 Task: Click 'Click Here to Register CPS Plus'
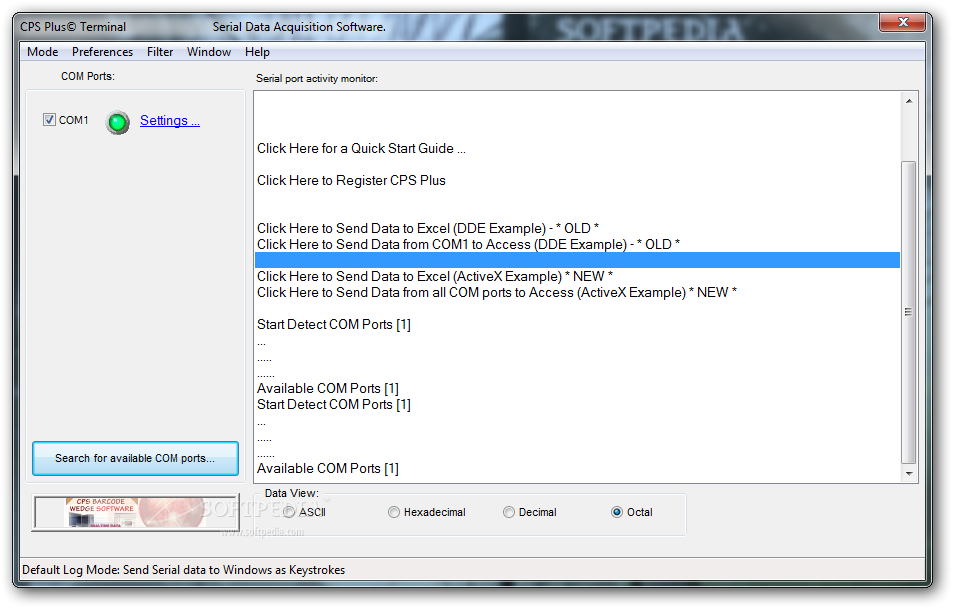pyautogui.click(x=351, y=181)
